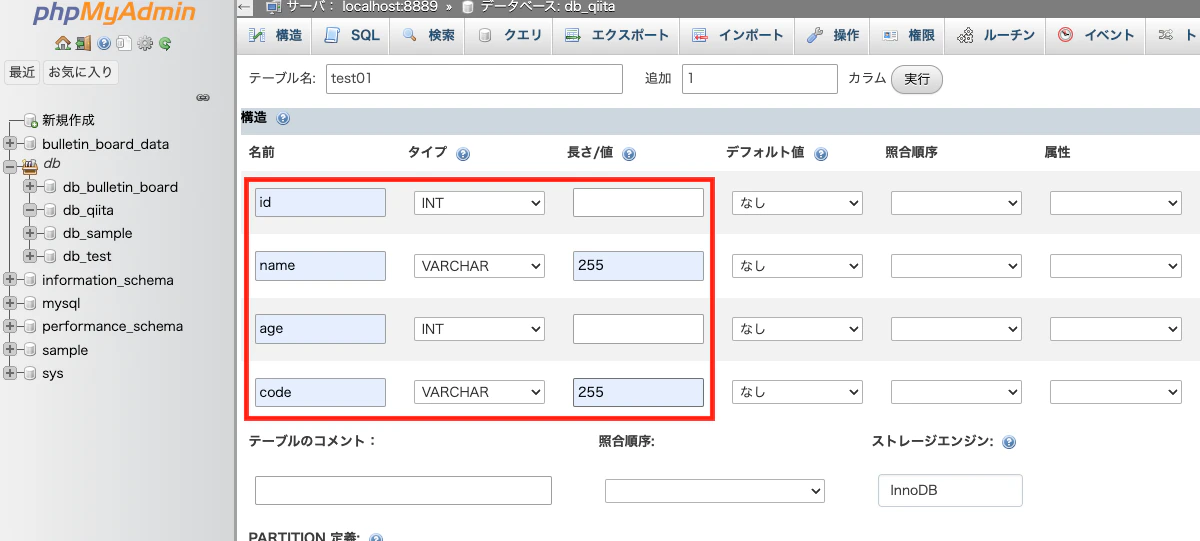Expand the performance_schema tree node
The width and height of the screenshot is (1200, 541).
click(10, 326)
